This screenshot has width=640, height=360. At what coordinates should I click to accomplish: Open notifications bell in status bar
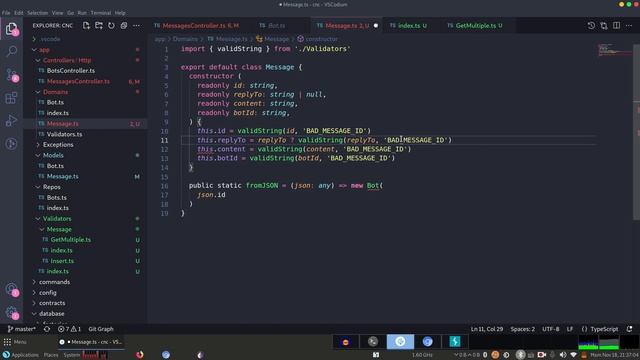(x=629, y=329)
